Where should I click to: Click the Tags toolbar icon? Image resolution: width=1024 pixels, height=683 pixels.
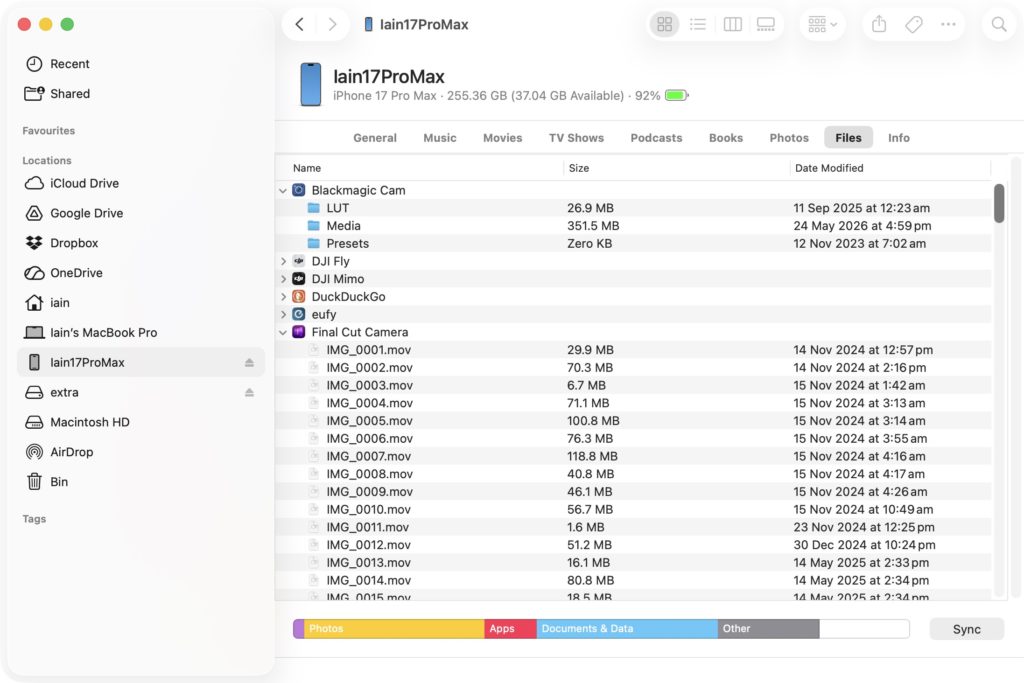pyautogui.click(x=914, y=24)
